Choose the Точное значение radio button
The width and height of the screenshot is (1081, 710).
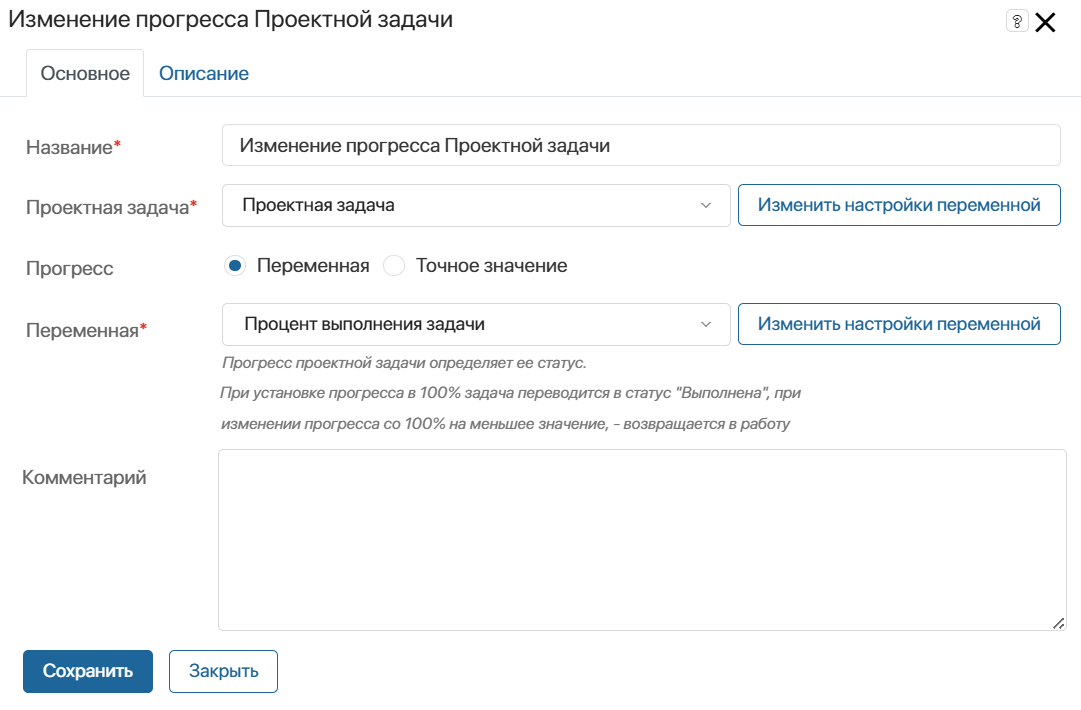(394, 265)
